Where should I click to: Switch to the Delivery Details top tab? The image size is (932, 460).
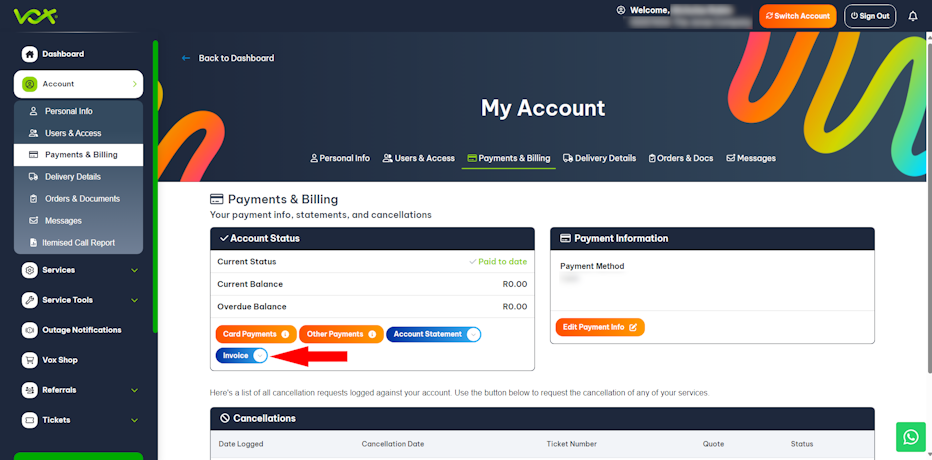[599, 158]
